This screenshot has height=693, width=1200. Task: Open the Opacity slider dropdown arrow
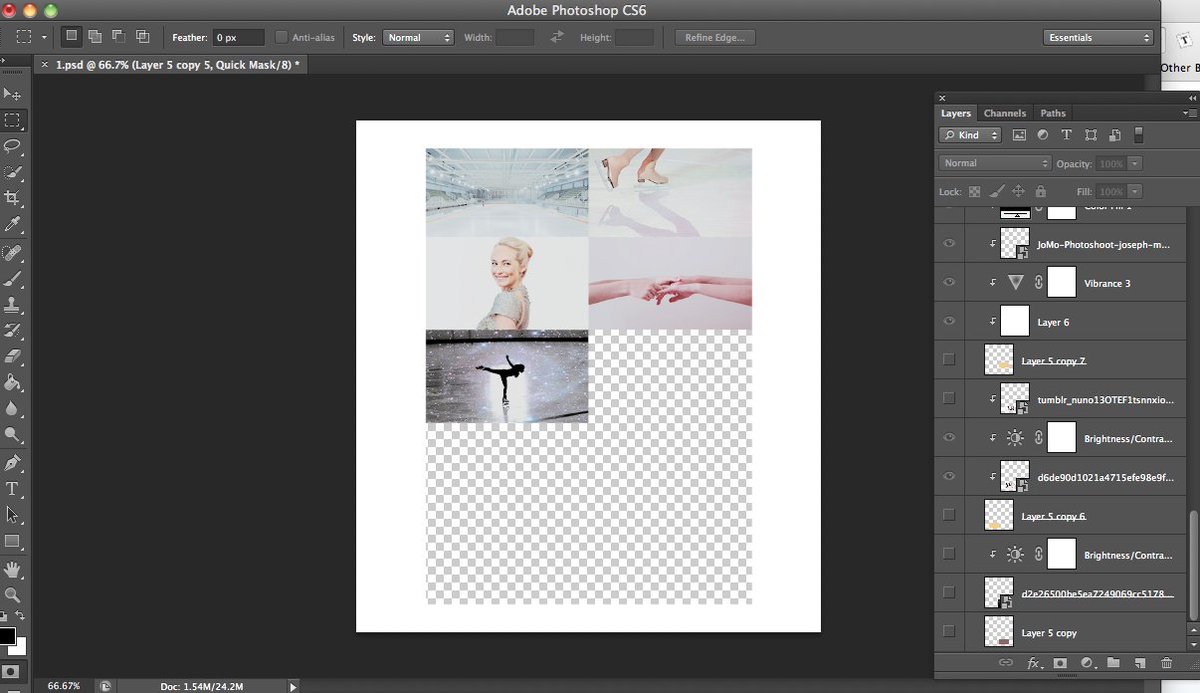[x=1136, y=163]
